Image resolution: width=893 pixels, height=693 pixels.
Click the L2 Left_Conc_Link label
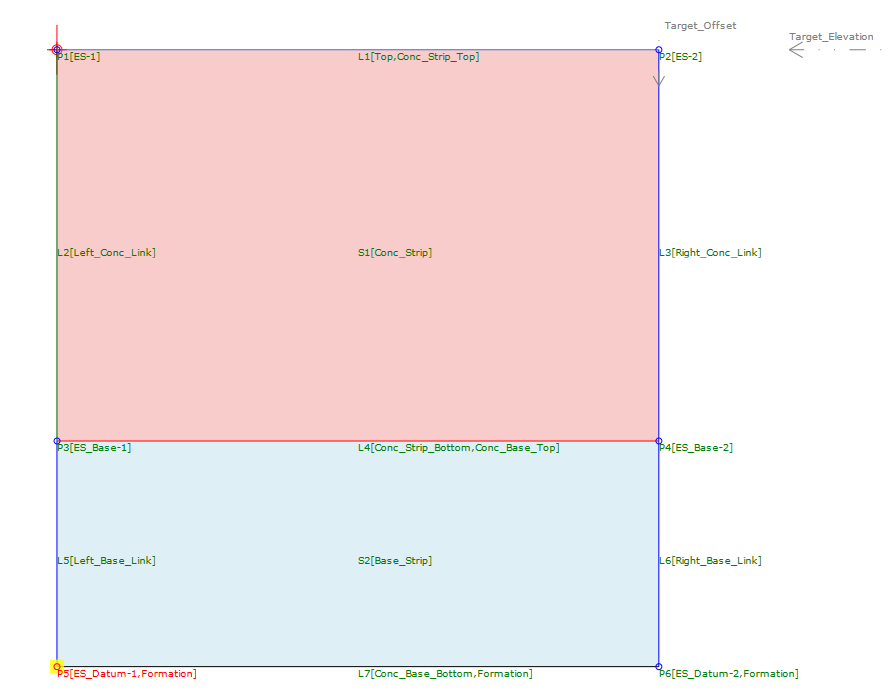[x=106, y=252]
